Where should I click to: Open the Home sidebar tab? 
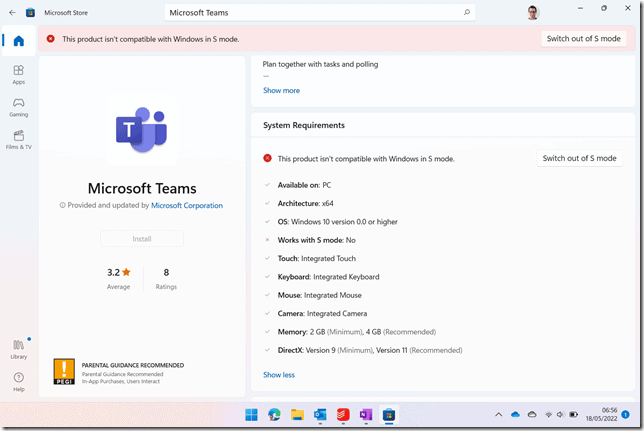click(18, 41)
